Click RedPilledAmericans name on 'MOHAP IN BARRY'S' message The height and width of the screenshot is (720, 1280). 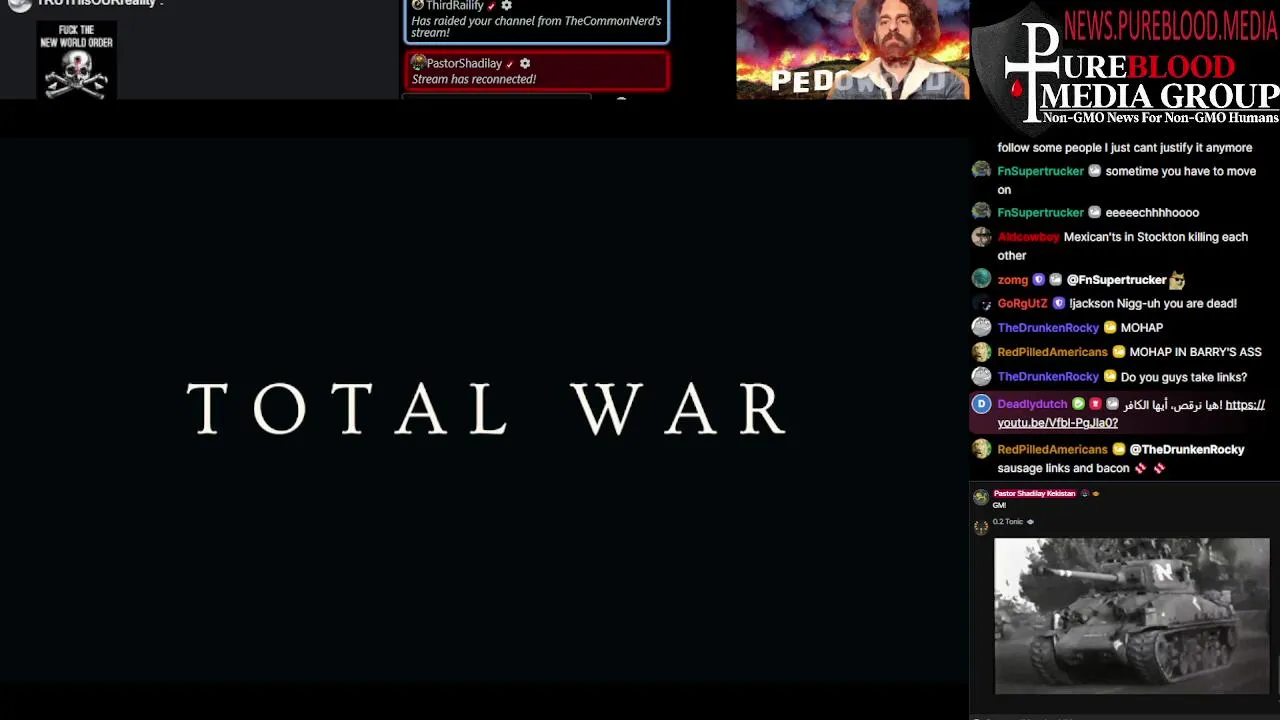1052,352
